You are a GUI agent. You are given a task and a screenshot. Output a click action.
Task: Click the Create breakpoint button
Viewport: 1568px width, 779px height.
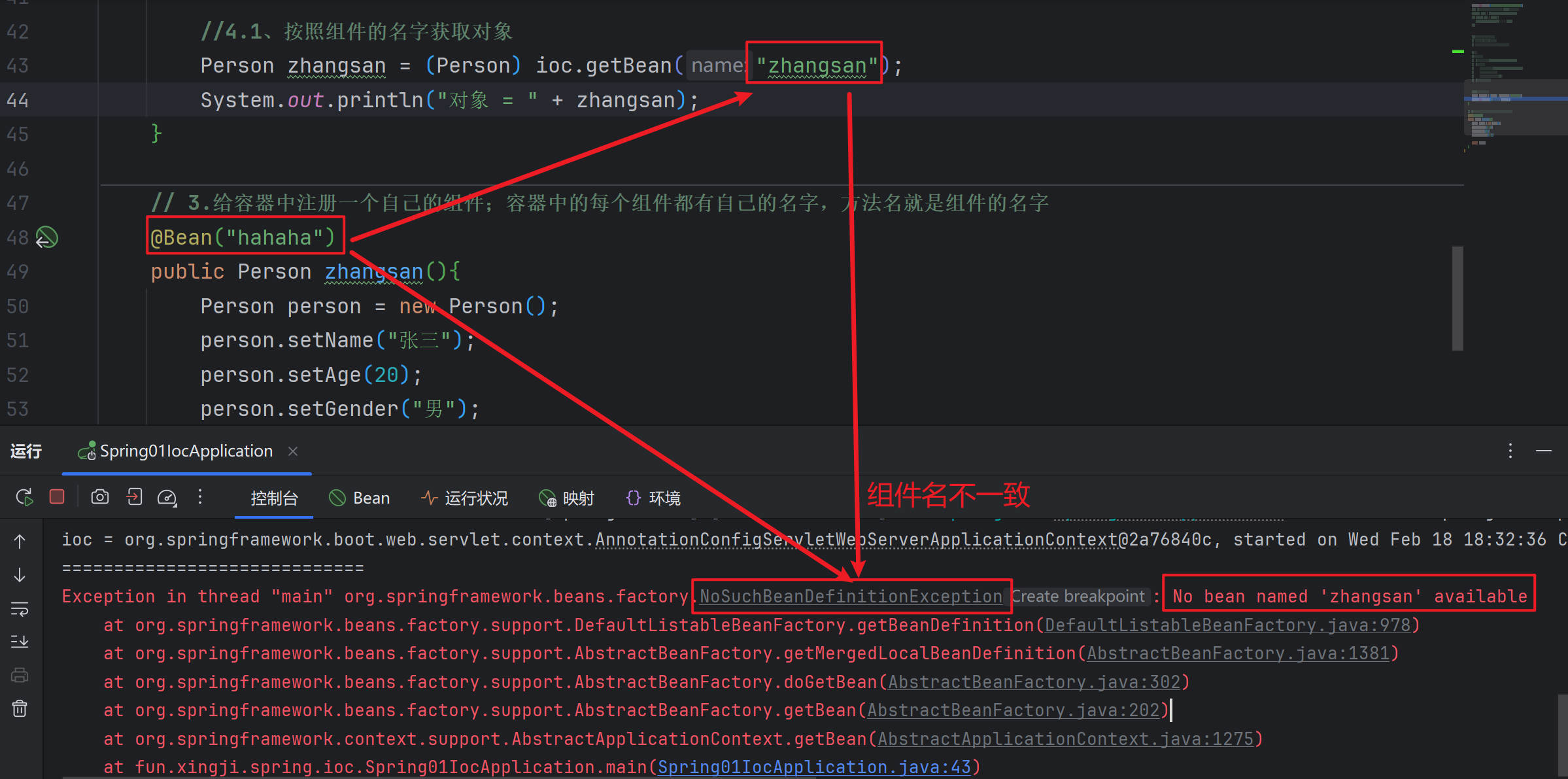click(1078, 597)
